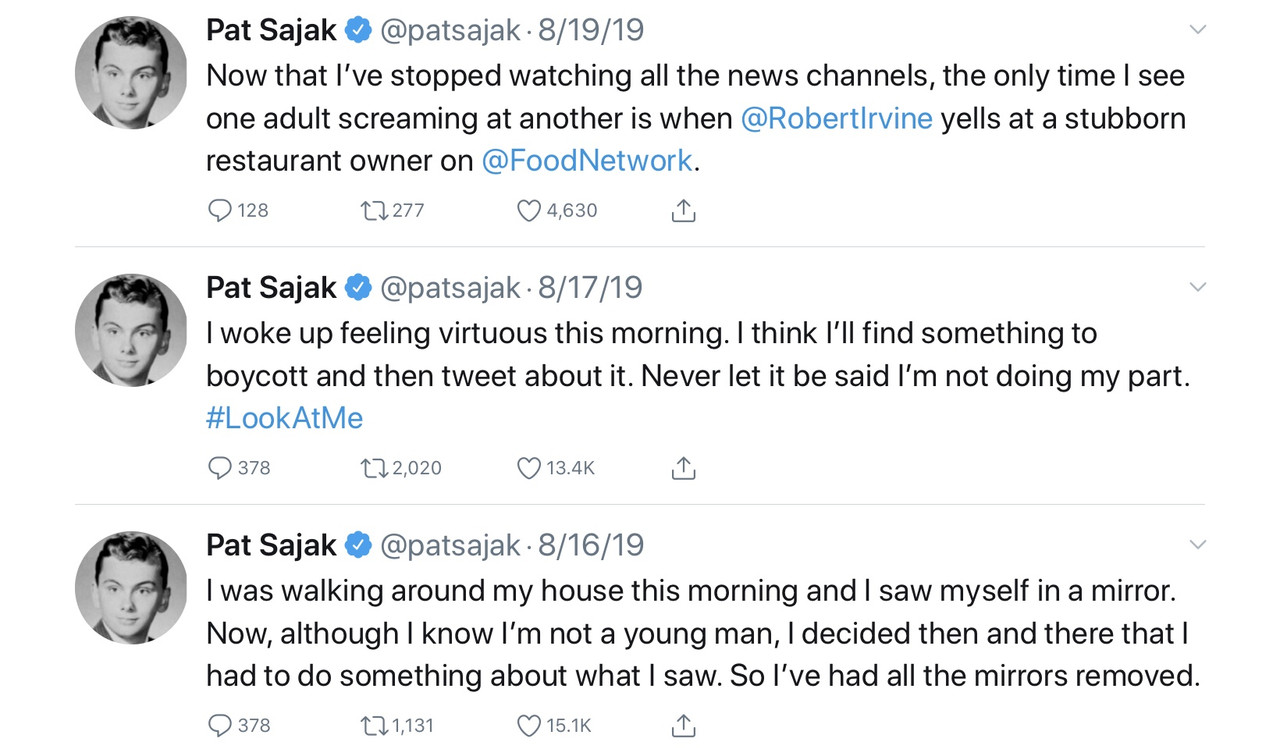
Task: Retweet the mirrors tweet with 1,131 retweets
Action: 373,725
